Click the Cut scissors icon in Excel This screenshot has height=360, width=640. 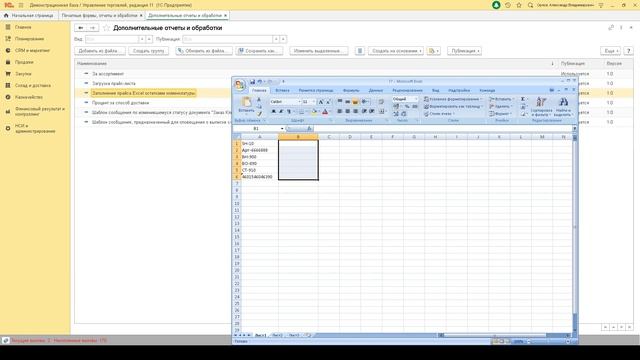[x=259, y=100]
